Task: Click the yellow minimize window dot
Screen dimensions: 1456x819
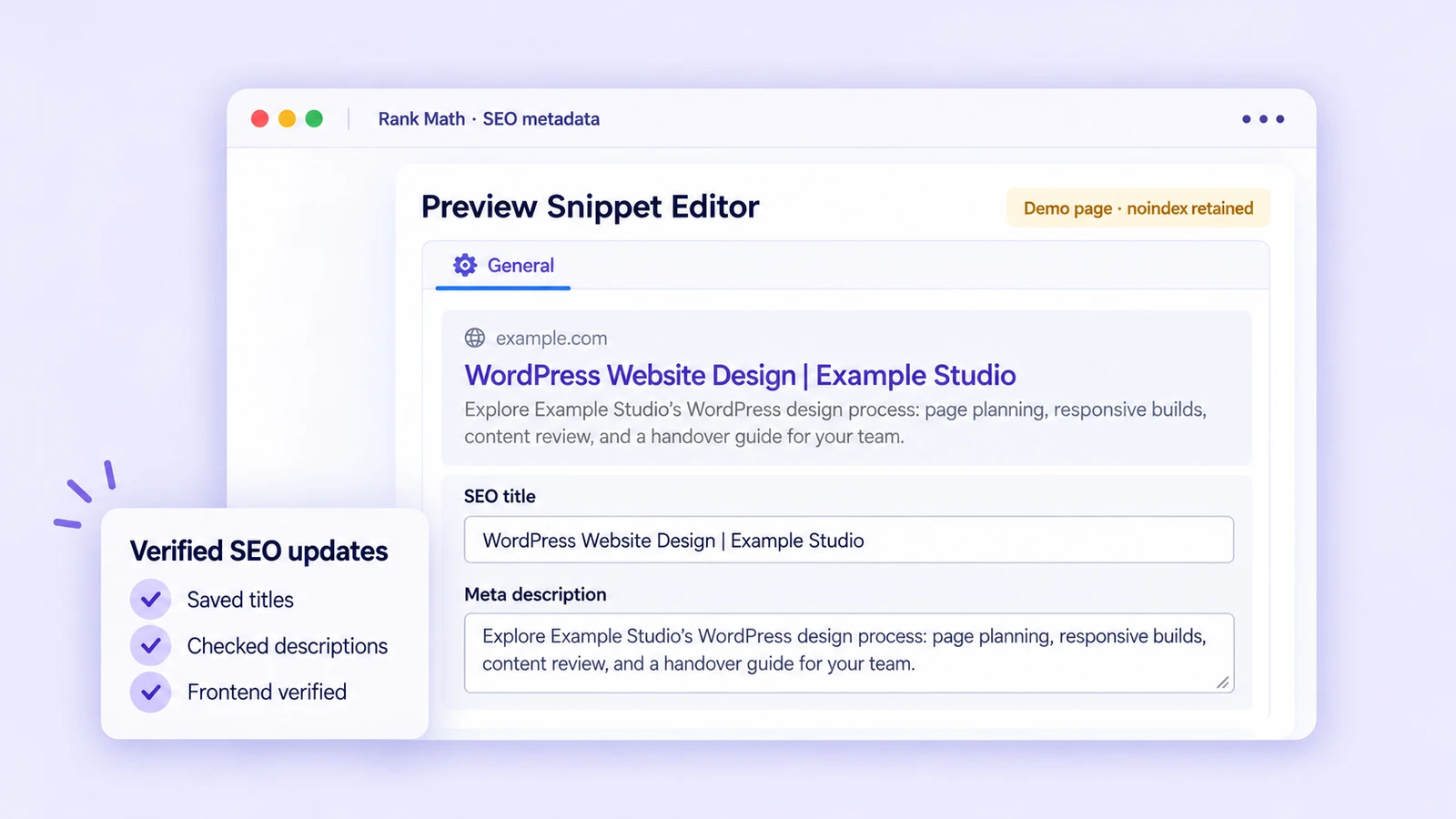Action: coord(287,119)
